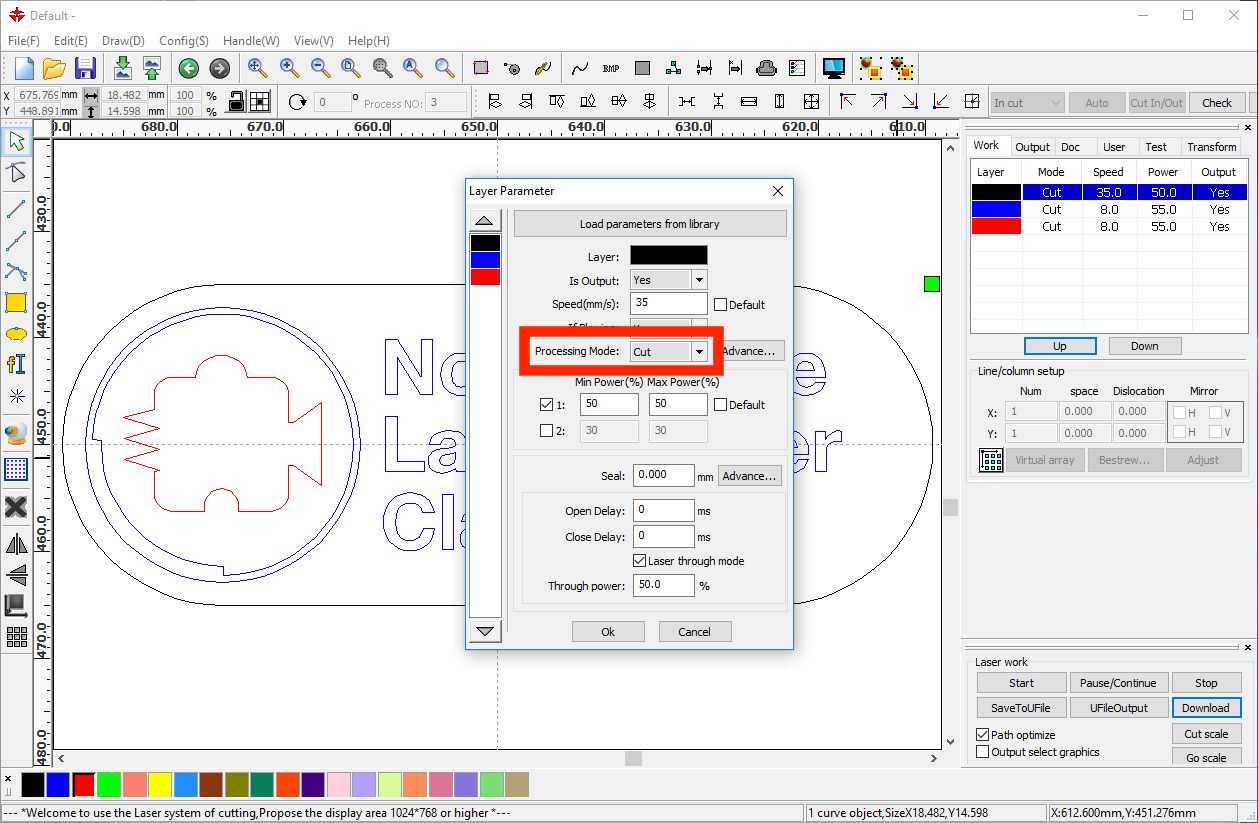Pick the yellow swatch in bottom palette
The height and width of the screenshot is (823, 1258).
pos(159,785)
